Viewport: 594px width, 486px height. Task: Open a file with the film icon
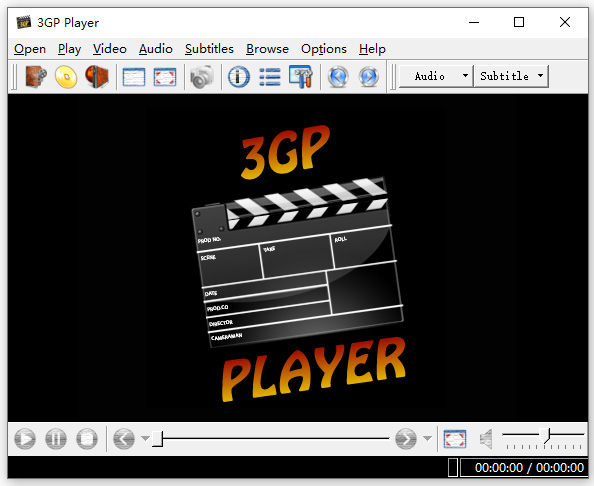36,77
